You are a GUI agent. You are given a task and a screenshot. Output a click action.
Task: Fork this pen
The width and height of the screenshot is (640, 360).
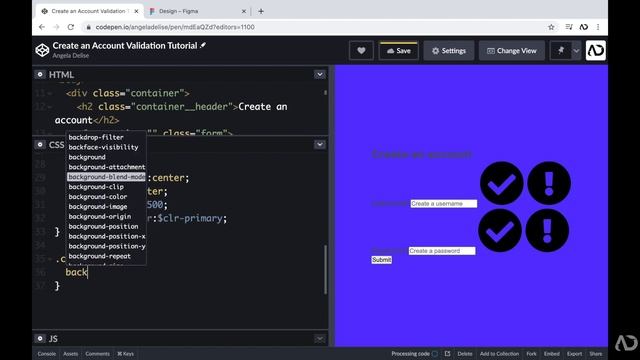tap(531, 354)
